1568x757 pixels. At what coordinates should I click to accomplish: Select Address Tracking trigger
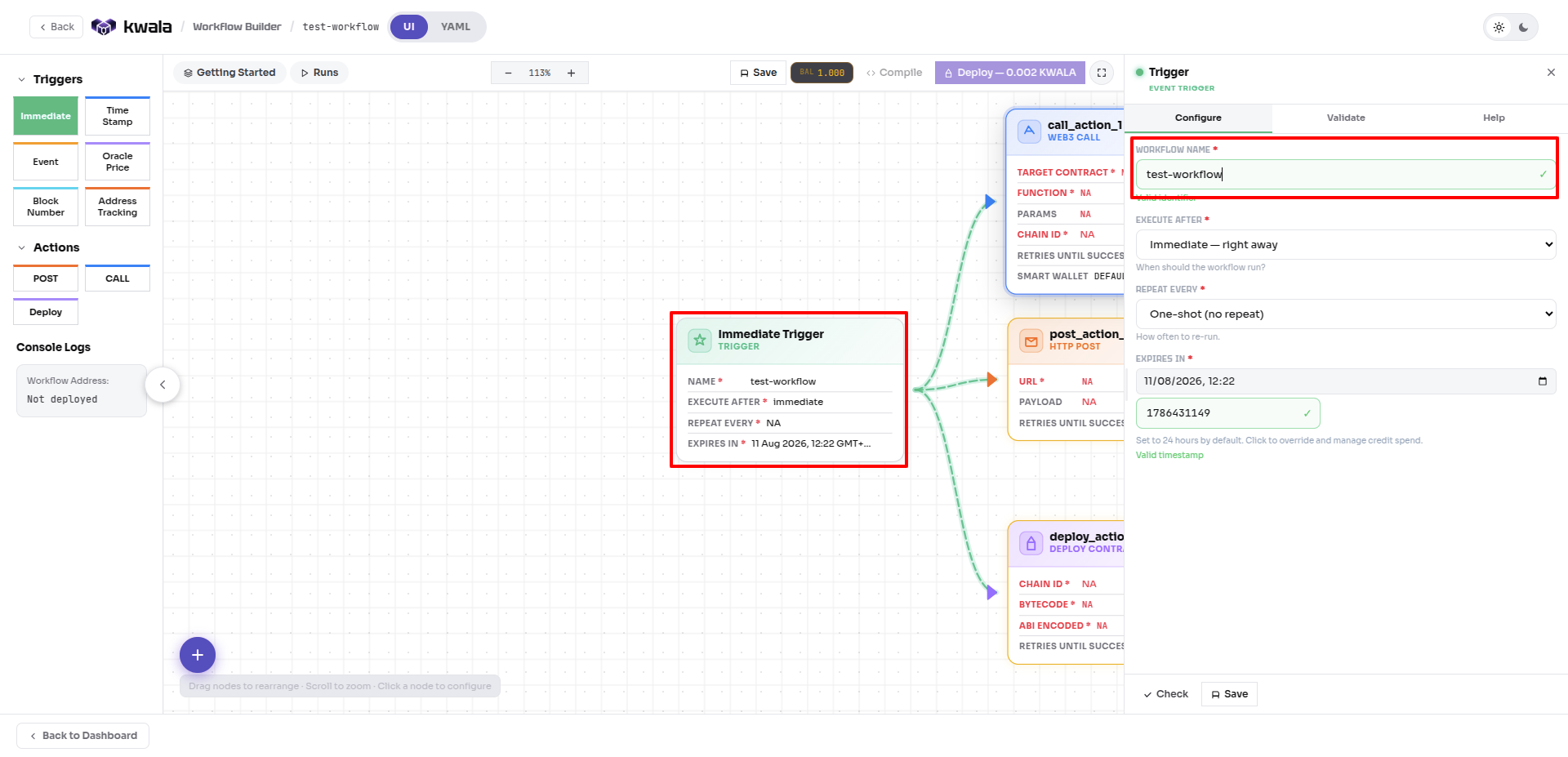point(118,207)
